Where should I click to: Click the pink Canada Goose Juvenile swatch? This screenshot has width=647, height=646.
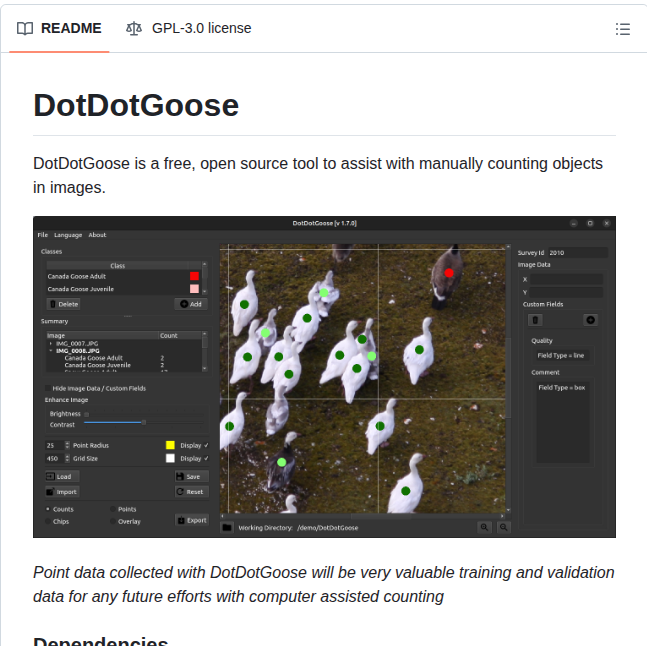pyautogui.click(x=194, y=289)
